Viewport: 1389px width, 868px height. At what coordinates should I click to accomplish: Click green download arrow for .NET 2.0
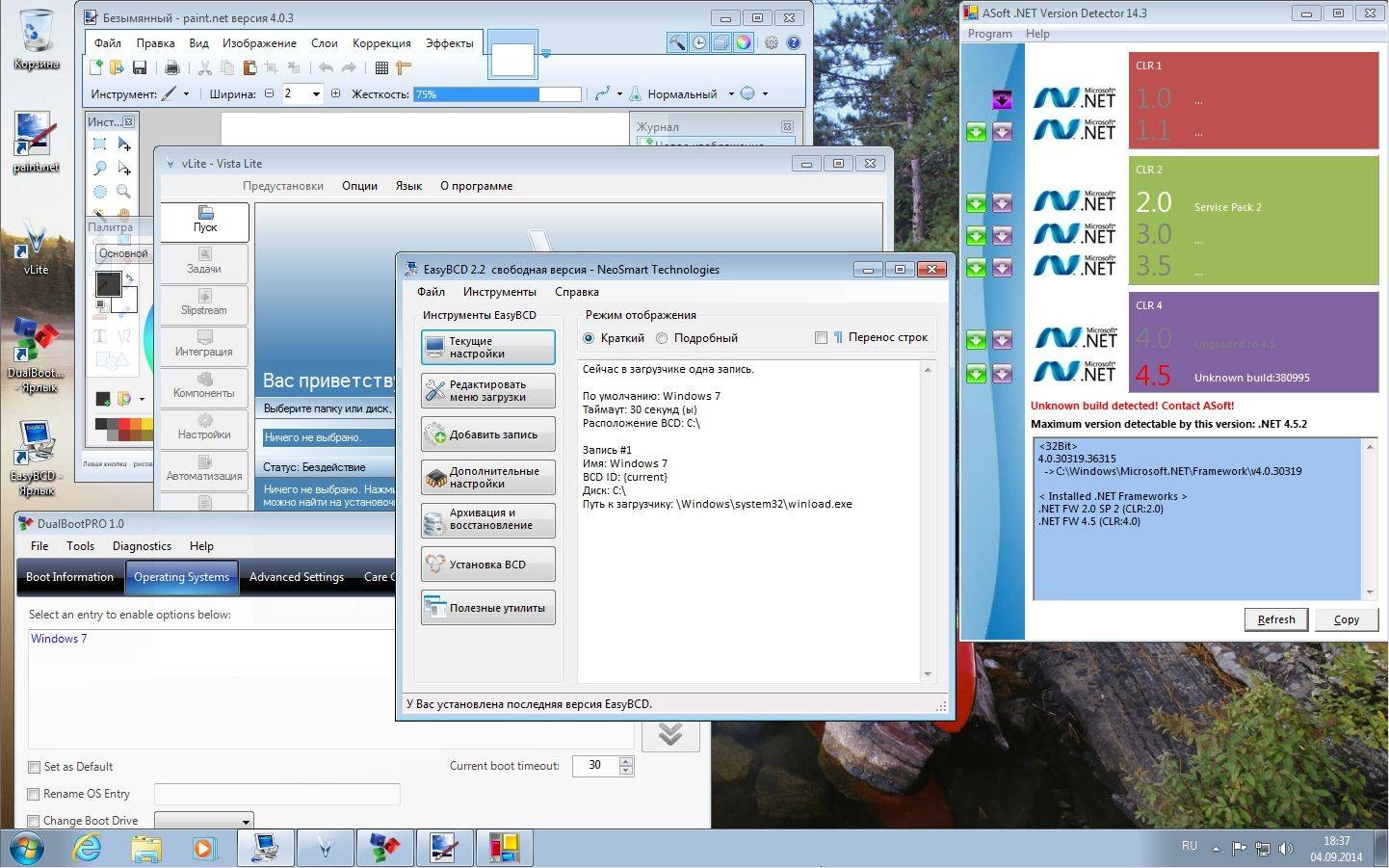pyautogui.click(x=976, y=203)
